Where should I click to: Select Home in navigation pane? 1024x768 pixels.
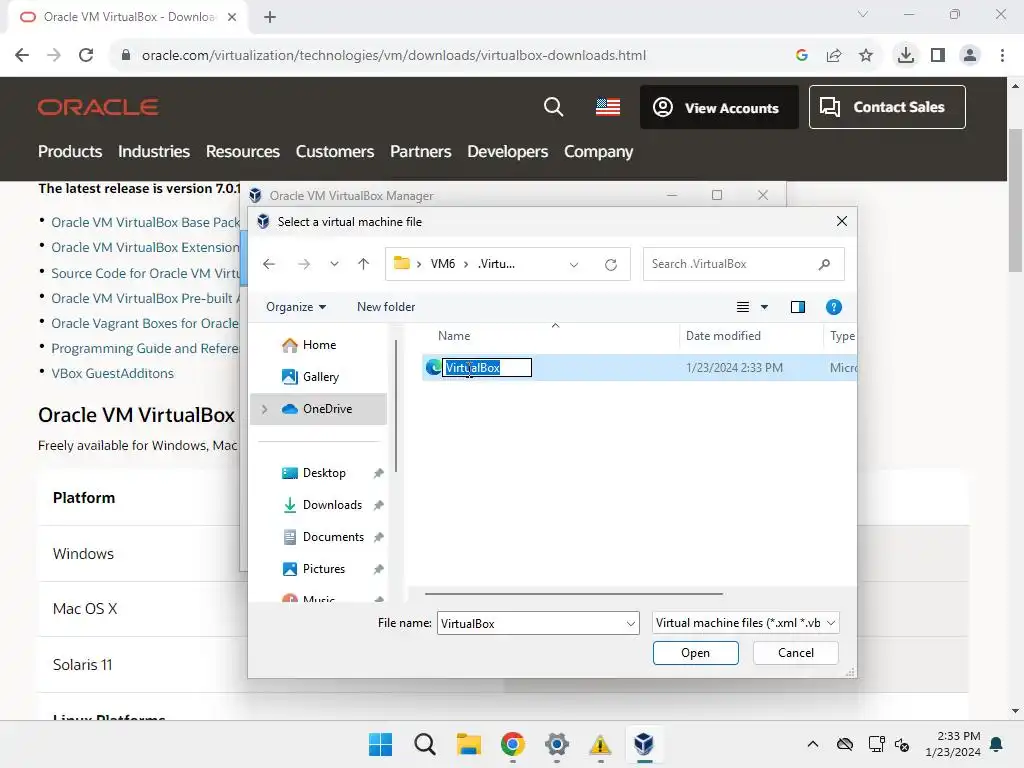pyautogui.click(x=319, y=345)
